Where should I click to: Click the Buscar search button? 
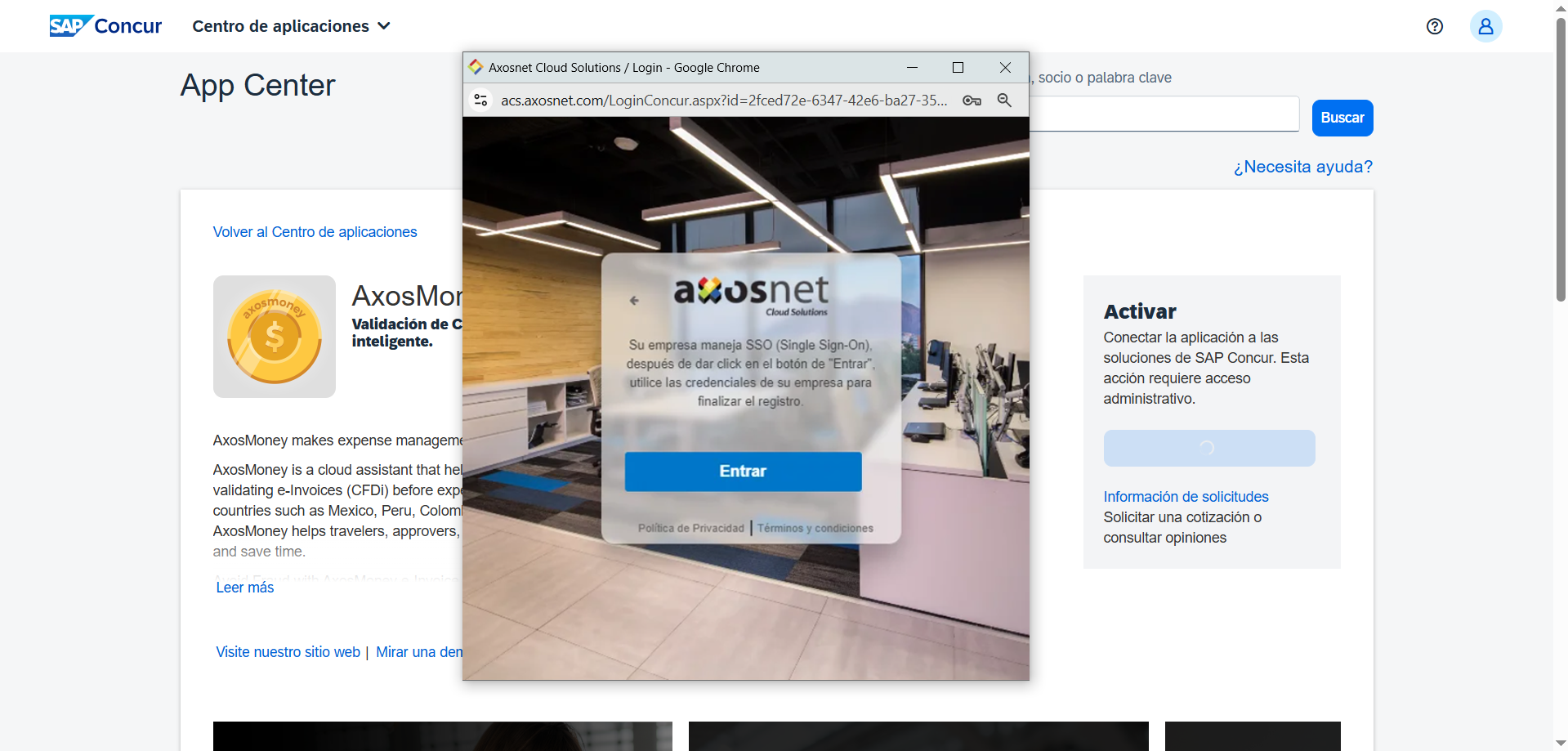click(1342, 118)
